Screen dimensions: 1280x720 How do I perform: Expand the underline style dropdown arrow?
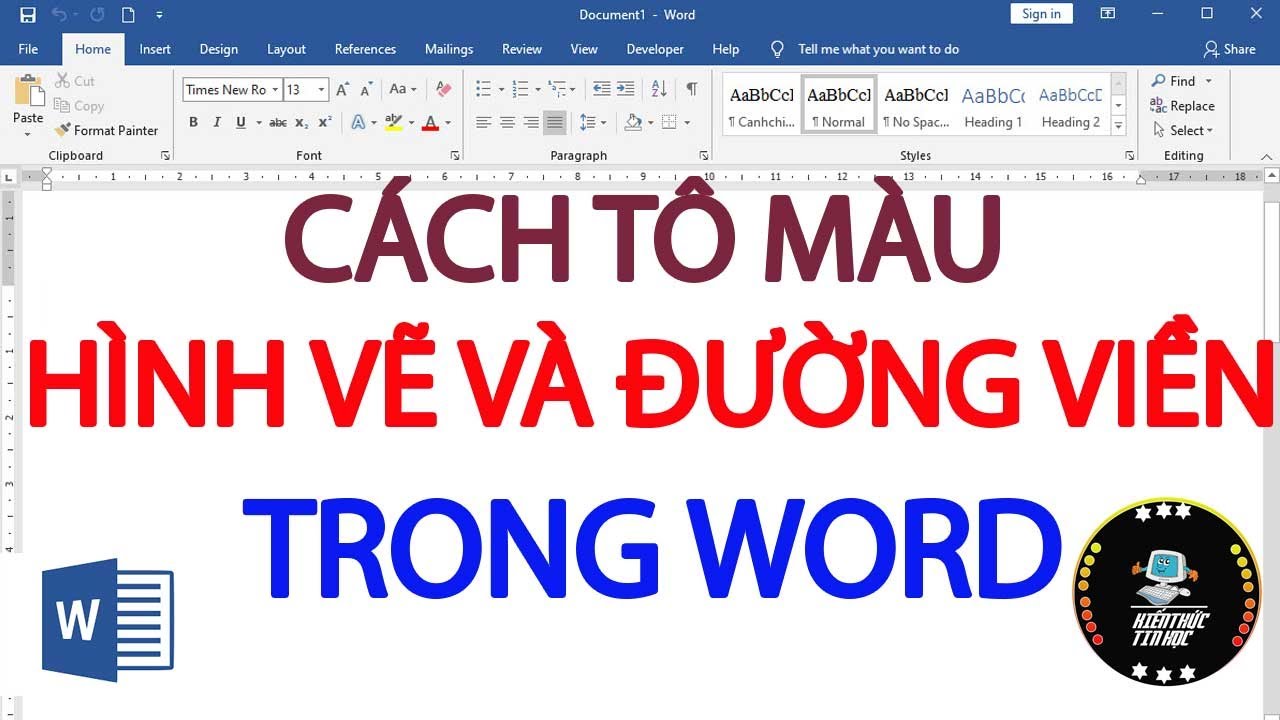tap(259, 122)
